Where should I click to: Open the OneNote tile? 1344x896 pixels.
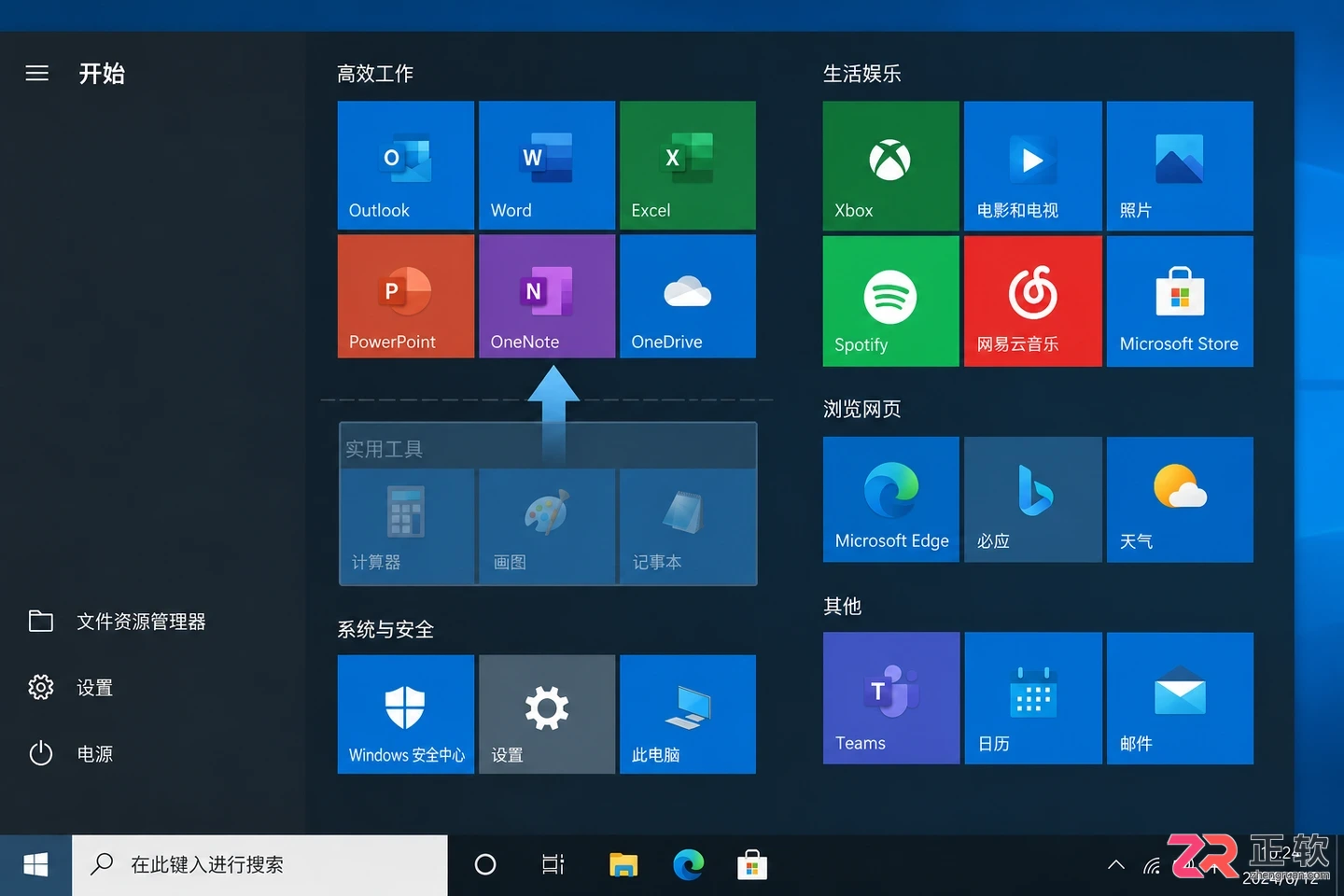click(547, 296)
